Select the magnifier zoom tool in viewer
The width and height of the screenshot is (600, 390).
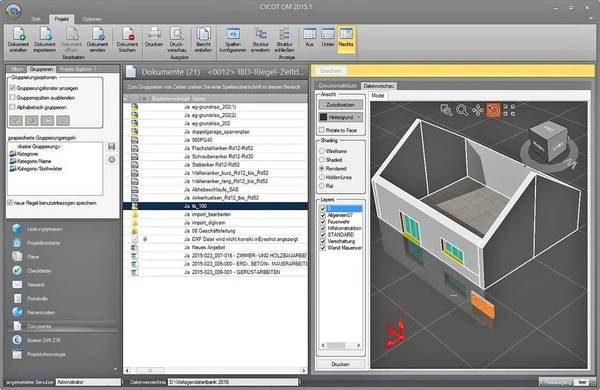click(x=462, y=110)
